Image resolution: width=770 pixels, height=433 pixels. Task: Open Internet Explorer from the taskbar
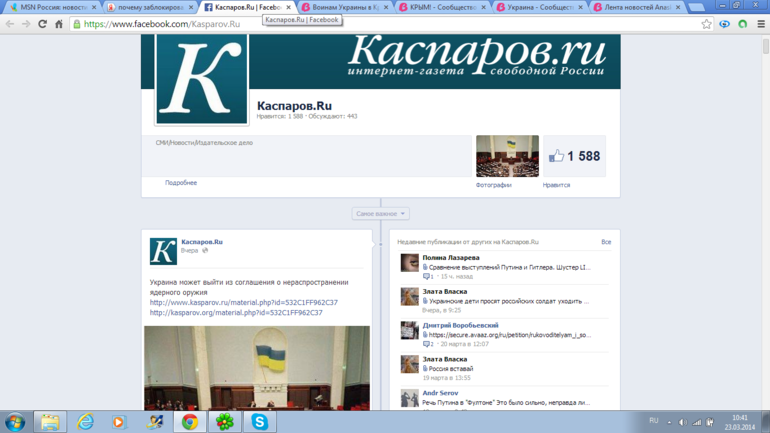(85, 421)
